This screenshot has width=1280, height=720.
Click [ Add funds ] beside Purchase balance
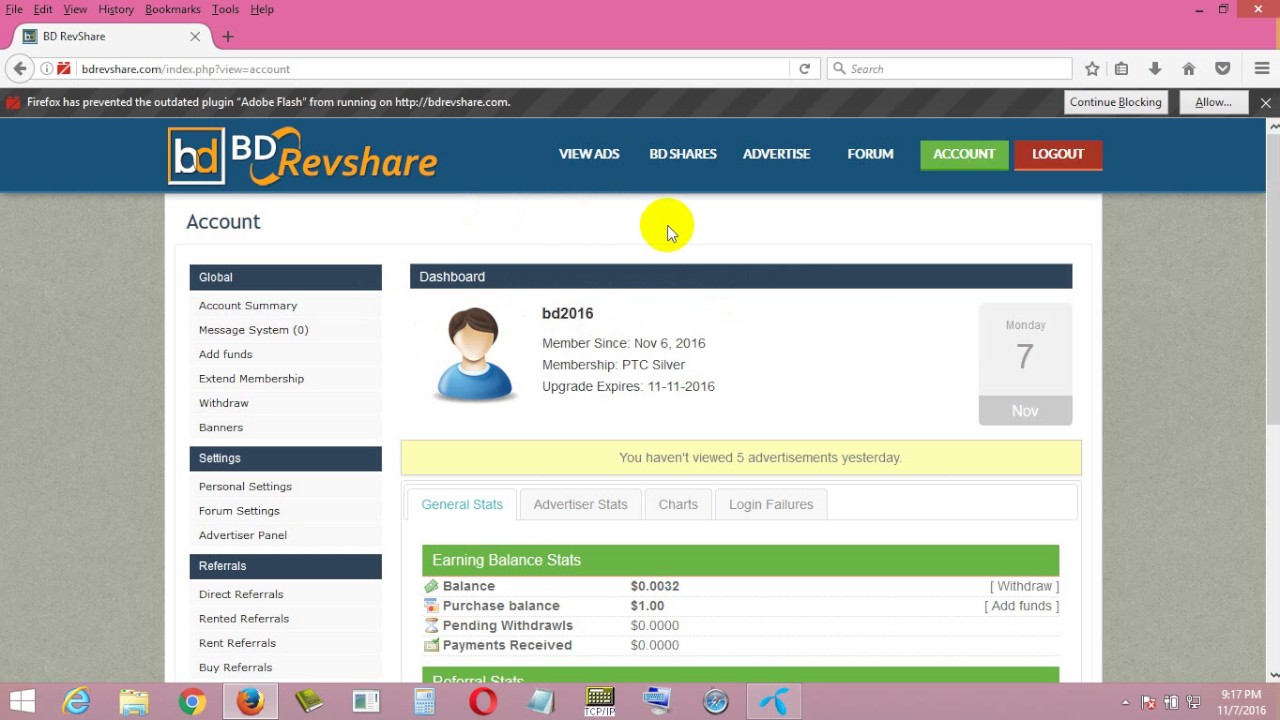click(1021, 606)
